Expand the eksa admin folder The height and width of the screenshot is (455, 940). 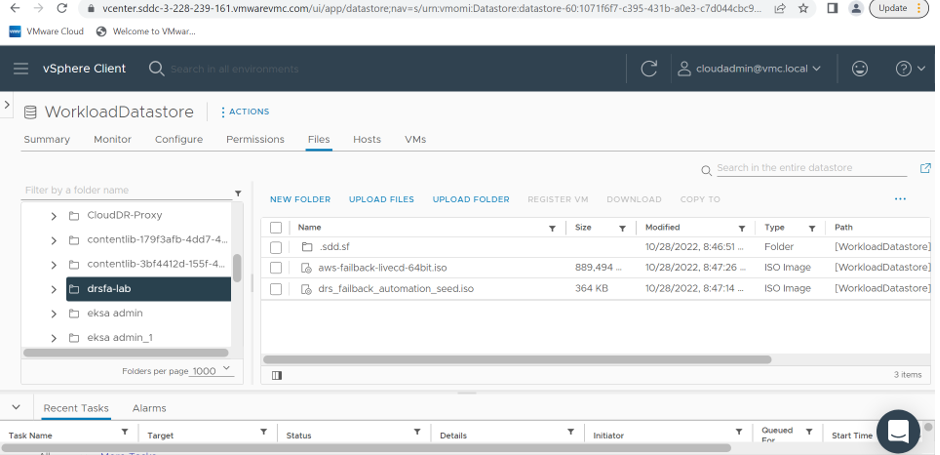[x=53, y=314]
